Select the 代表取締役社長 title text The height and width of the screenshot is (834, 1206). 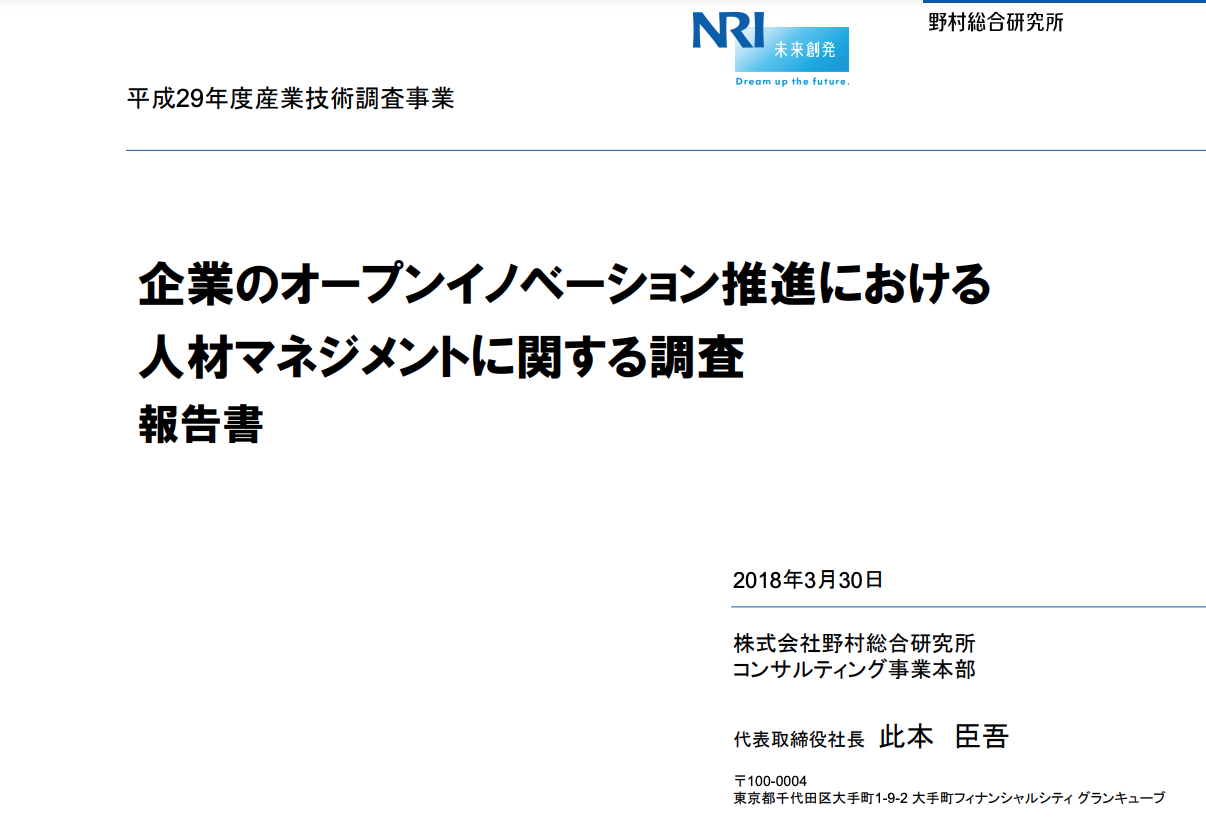pos(799,740)
